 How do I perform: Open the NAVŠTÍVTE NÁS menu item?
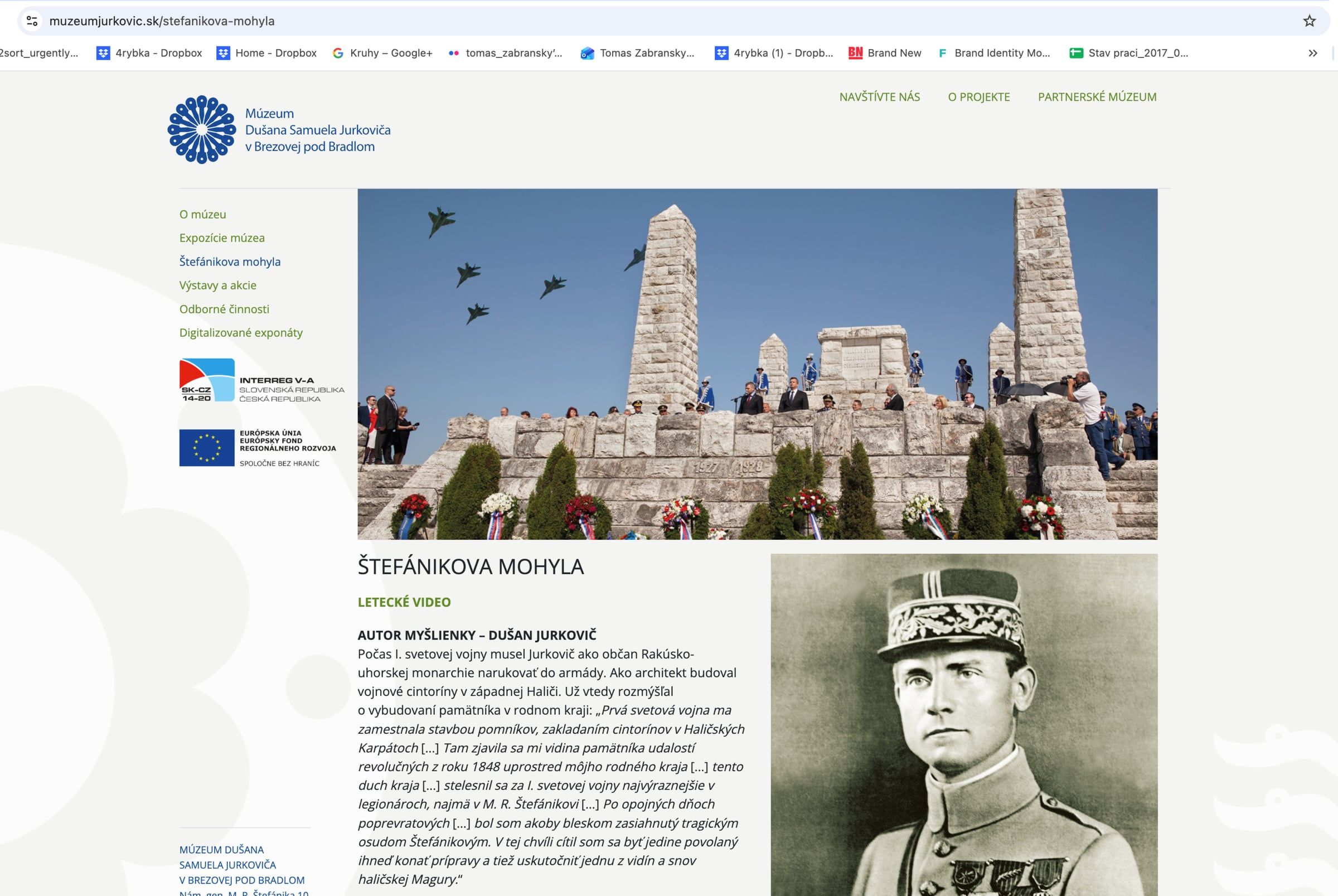[x=879, y=97]
